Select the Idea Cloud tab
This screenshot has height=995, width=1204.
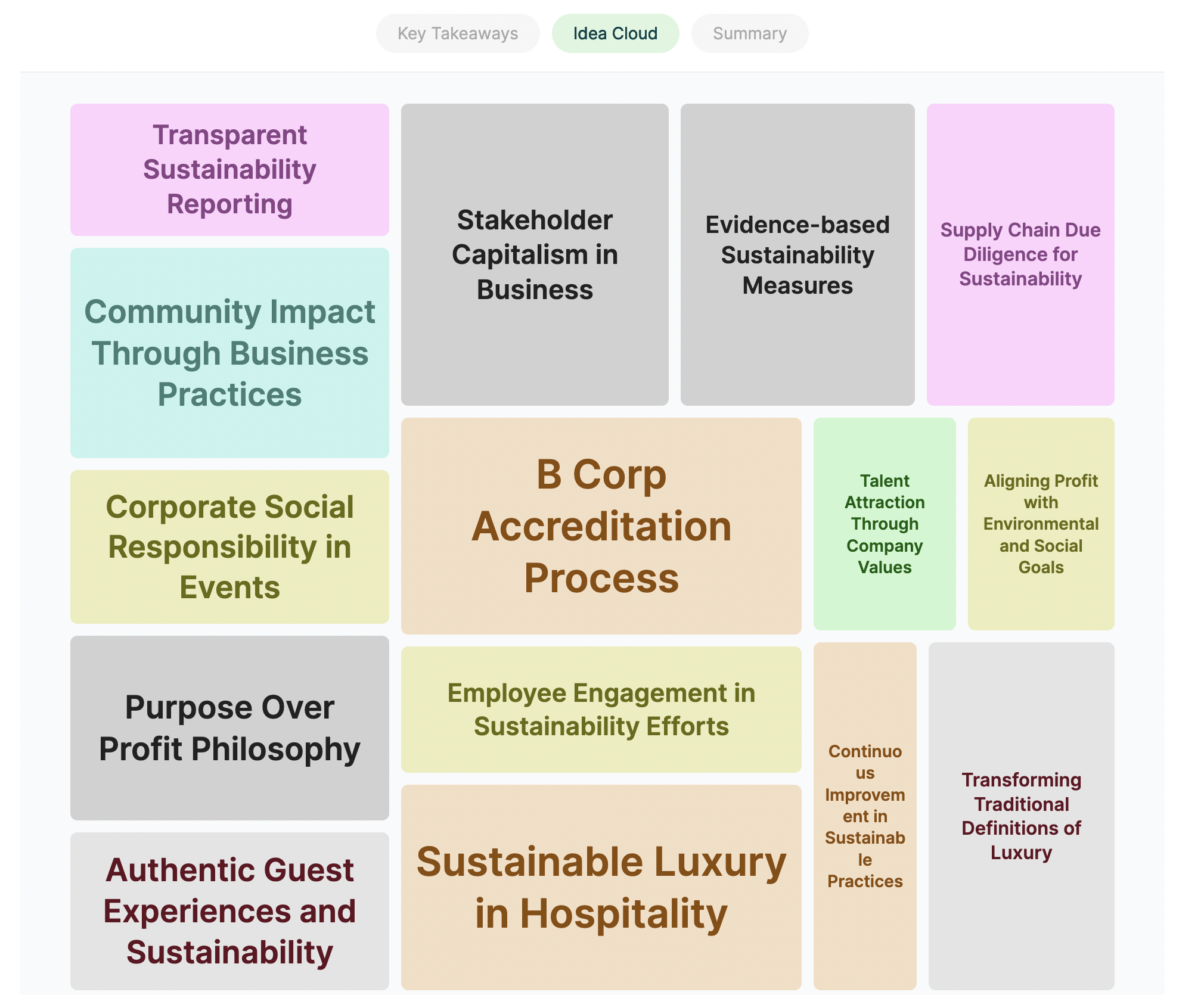pos(615,33)
